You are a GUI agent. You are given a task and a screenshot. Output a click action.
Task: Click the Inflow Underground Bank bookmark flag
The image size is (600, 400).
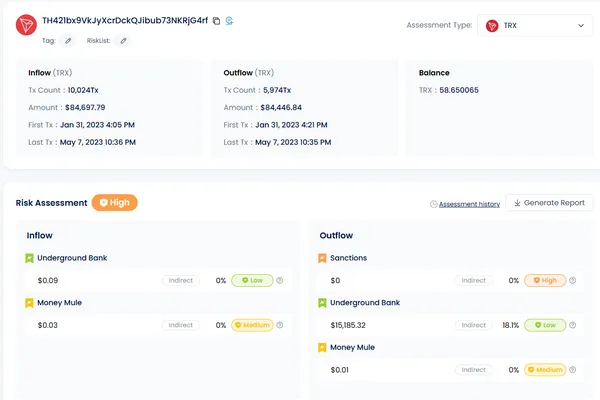30,258
